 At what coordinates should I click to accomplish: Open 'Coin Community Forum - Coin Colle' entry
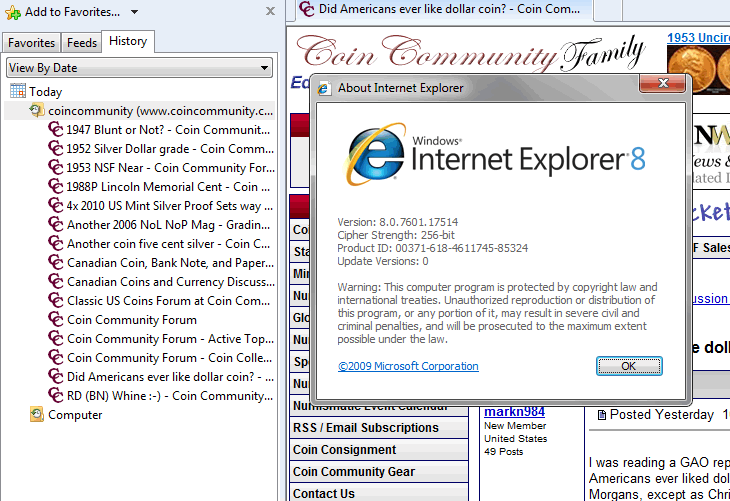click(x=169, y=358)
